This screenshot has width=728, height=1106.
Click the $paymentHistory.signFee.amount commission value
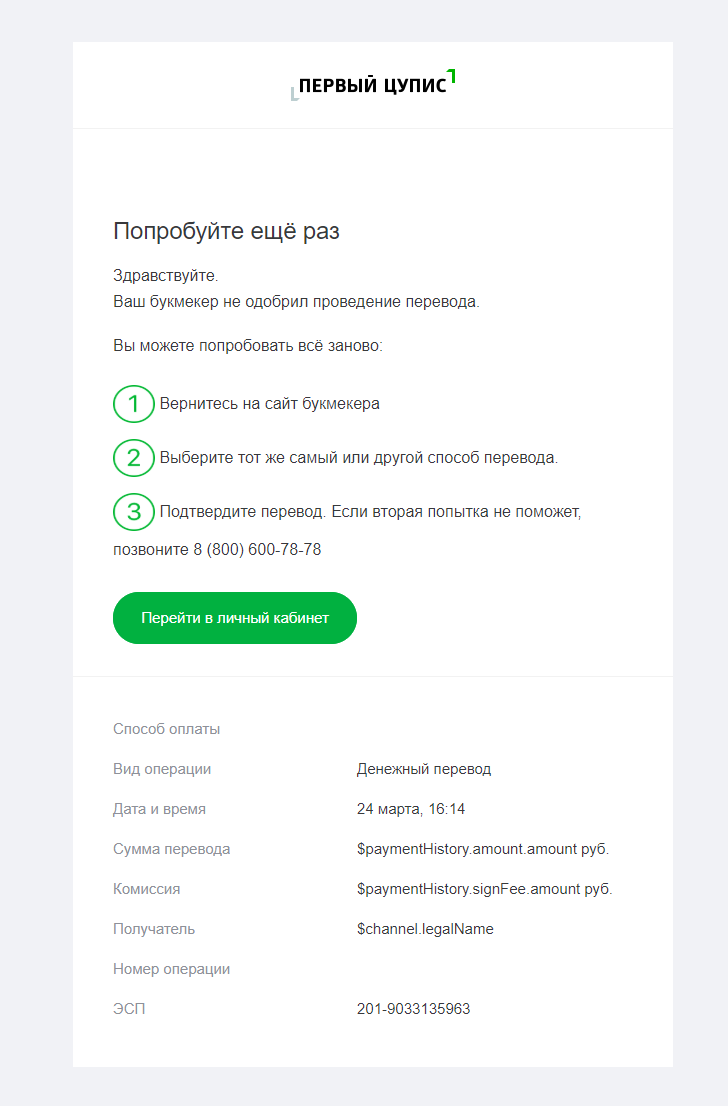coord(485,889)
